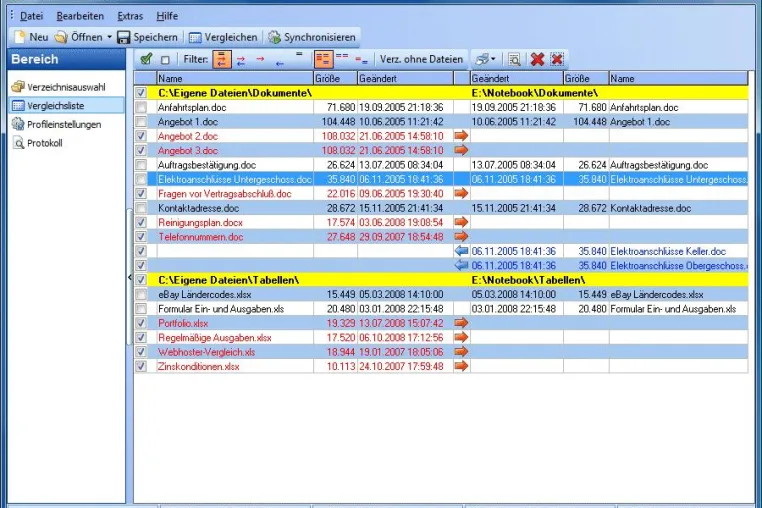Click the orange copy arrow for Angebot 2.doc
The width and height of the screenshot is (762, 508).
coord(461,136)
